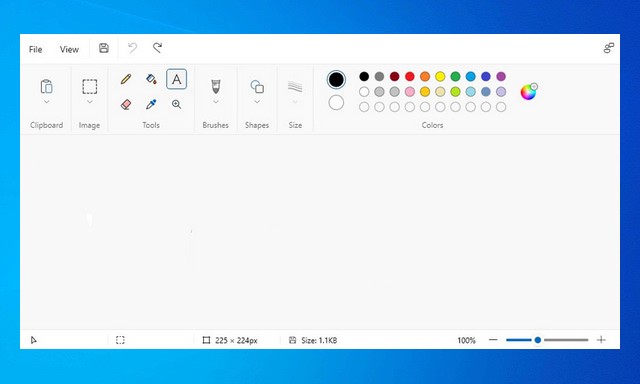The height and width of the screenshot is (384, 640).
Task: Select Color 1 black primary circle
Action: [x=336, y=80]
